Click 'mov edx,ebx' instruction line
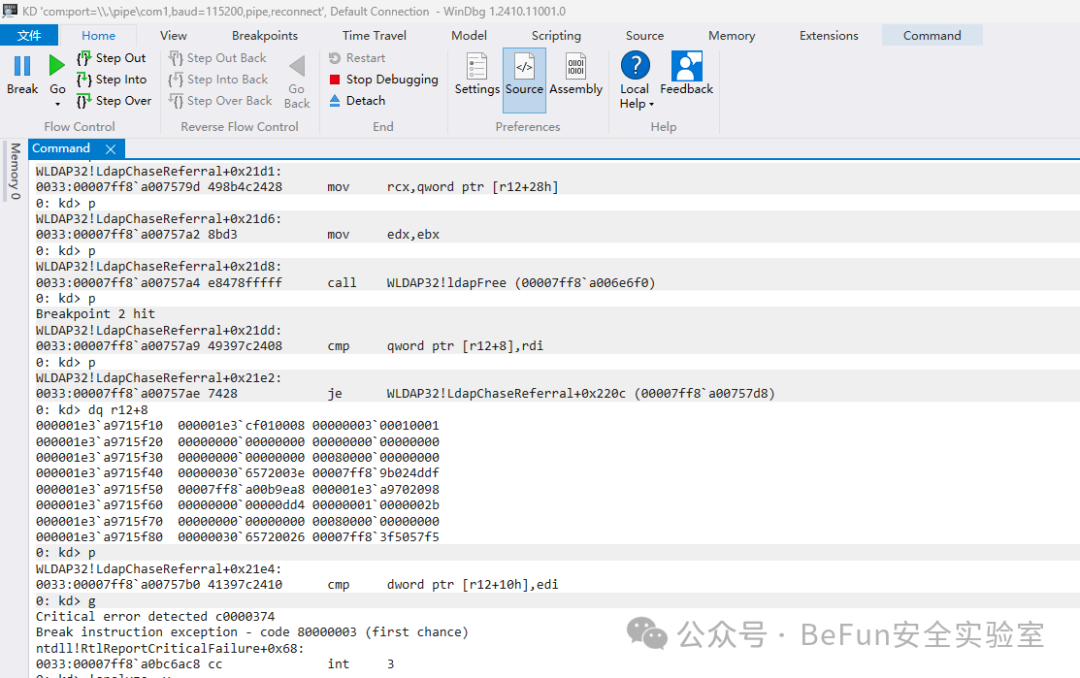Screen dimensions: 1080x678 (x=238, y=234)
